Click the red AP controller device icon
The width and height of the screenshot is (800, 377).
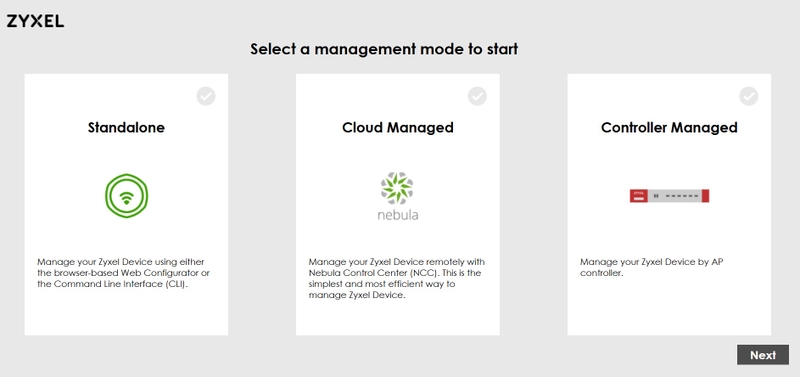[669, 196]
